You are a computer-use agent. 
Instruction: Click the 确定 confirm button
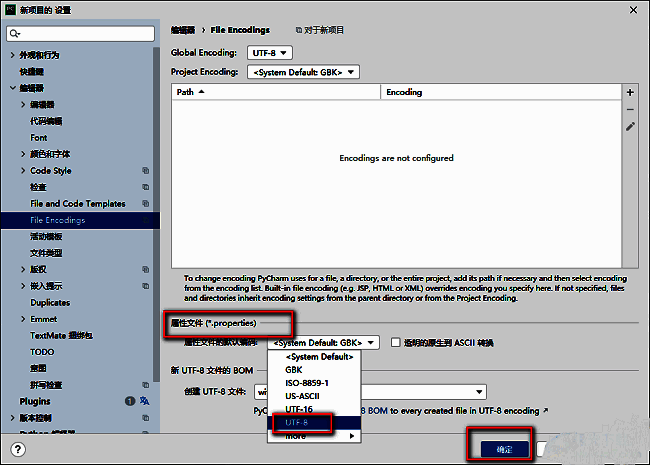(x=504, y=449)
